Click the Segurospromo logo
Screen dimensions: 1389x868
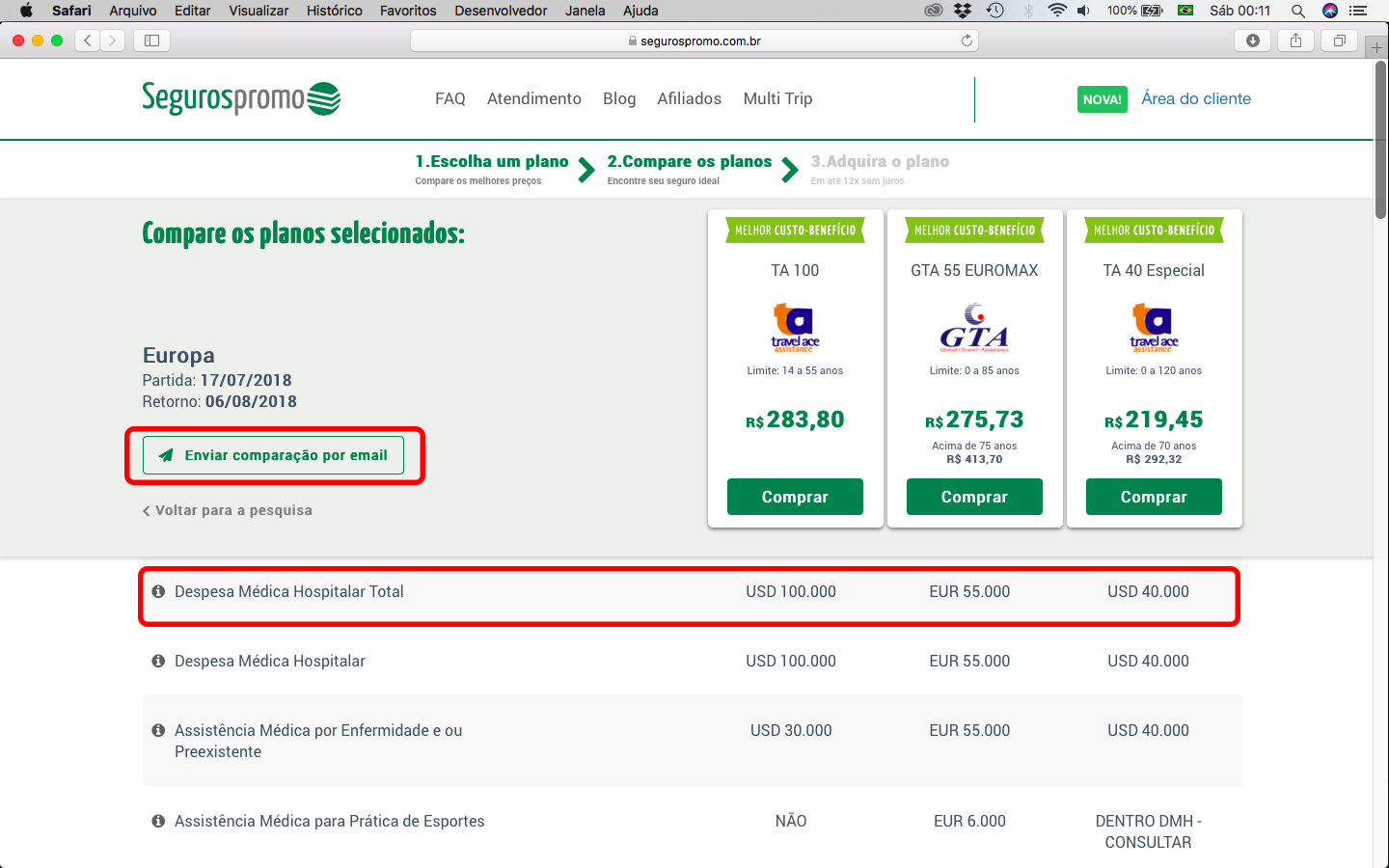(x=241, y=98)
